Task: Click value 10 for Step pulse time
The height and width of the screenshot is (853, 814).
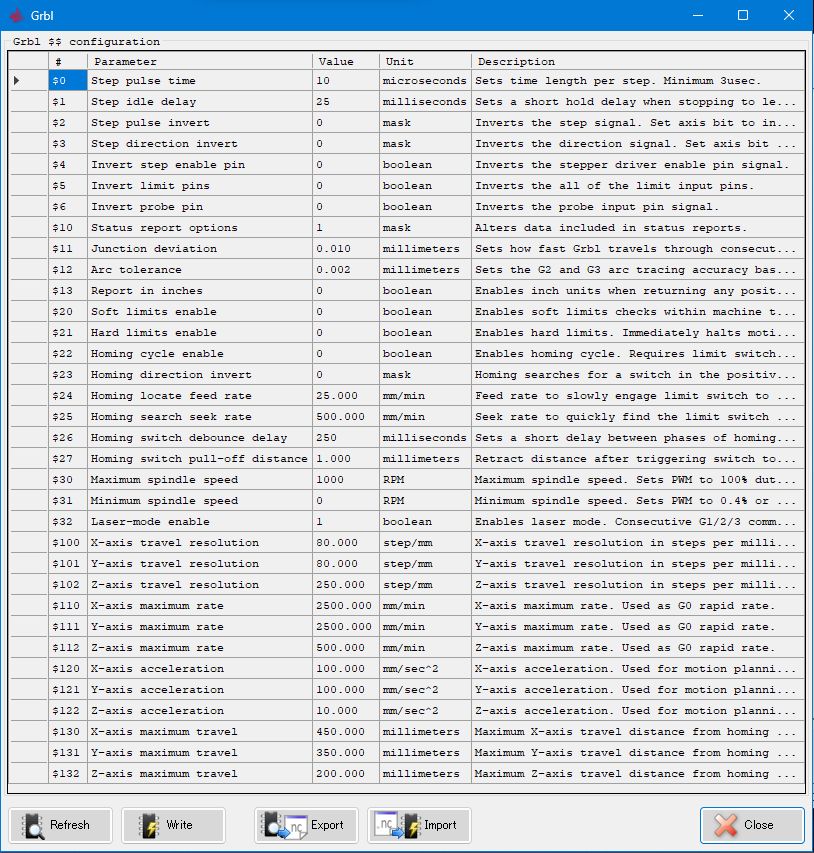Action: pyautogui.click(x=346, y=81)
